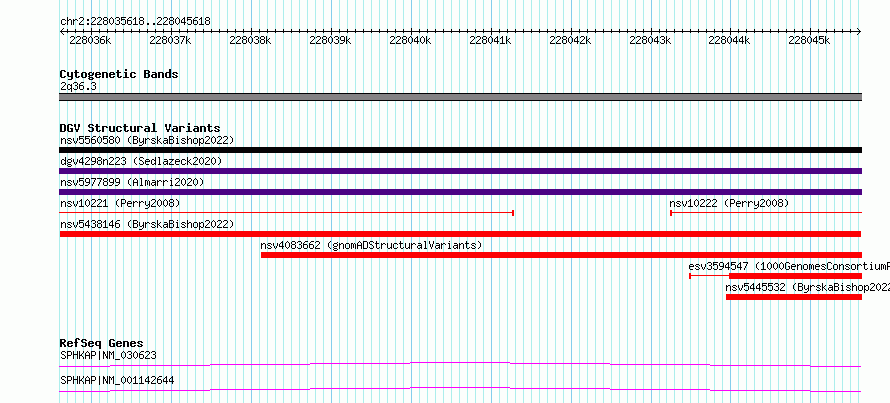Viewport: 890px width, 403px height.
Task: Open the nsv5445532 red variant bar
Action: click(x=794, y=297)
